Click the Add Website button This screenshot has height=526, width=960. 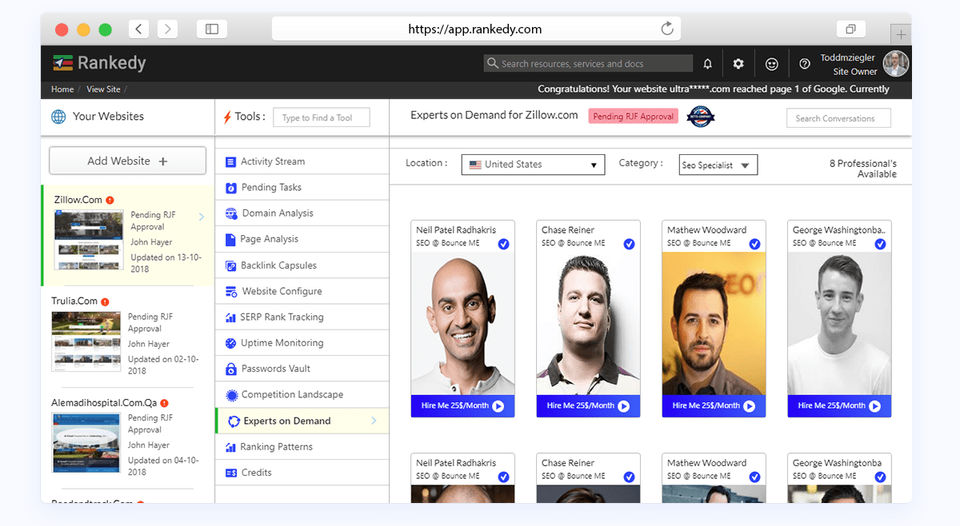point(127,161)
